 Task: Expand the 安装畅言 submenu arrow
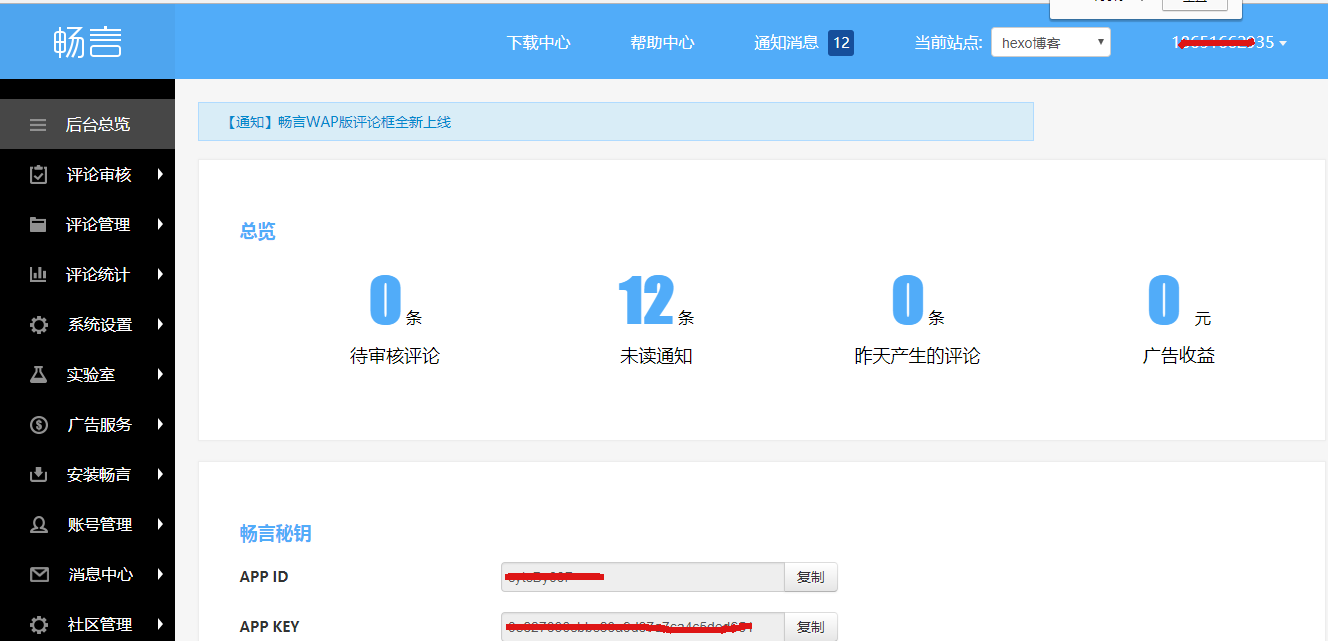click(160, 475)
